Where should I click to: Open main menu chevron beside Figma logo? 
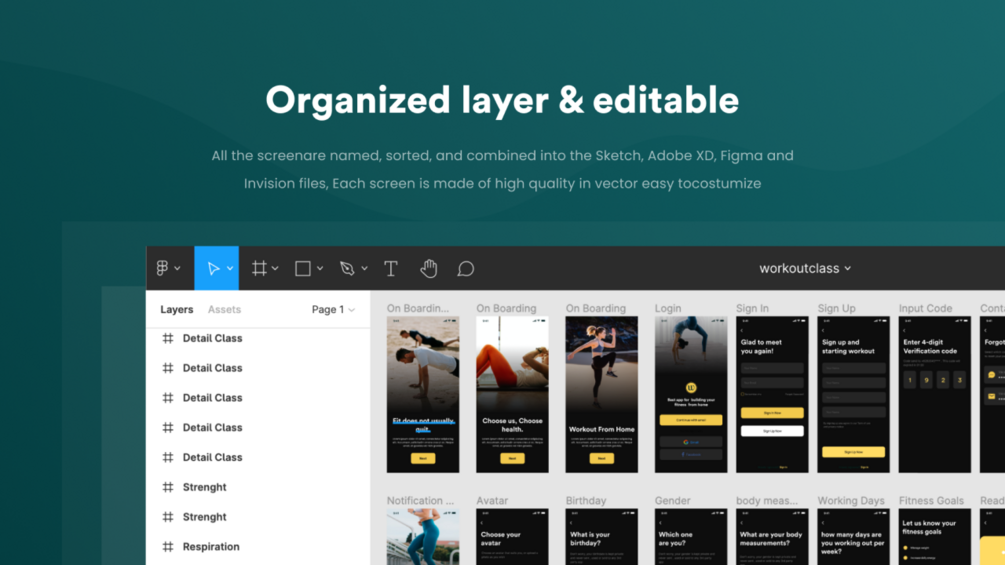(x=178, y=268)
